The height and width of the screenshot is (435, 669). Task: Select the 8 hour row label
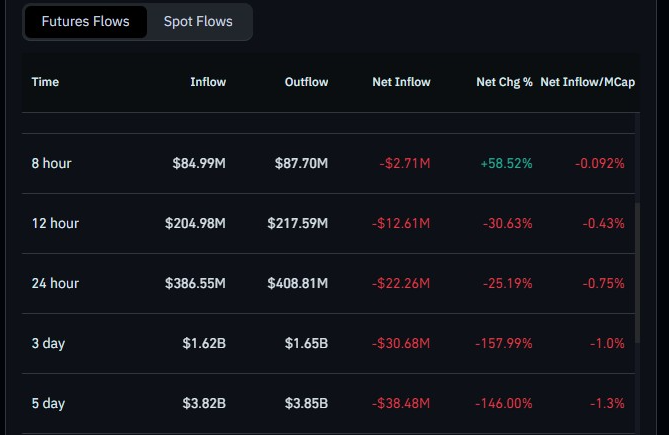pos(51,163)
